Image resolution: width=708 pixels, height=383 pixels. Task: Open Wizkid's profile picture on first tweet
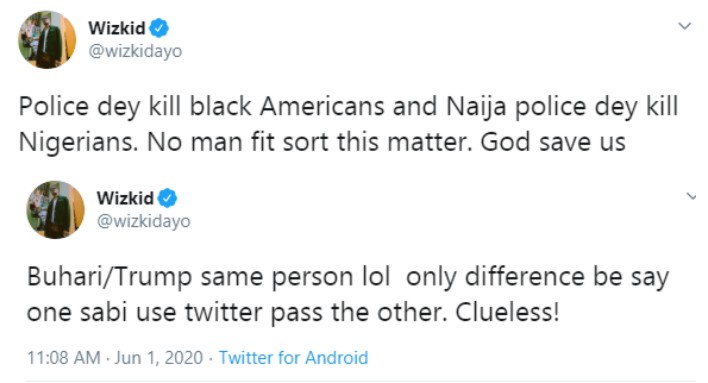47,40
